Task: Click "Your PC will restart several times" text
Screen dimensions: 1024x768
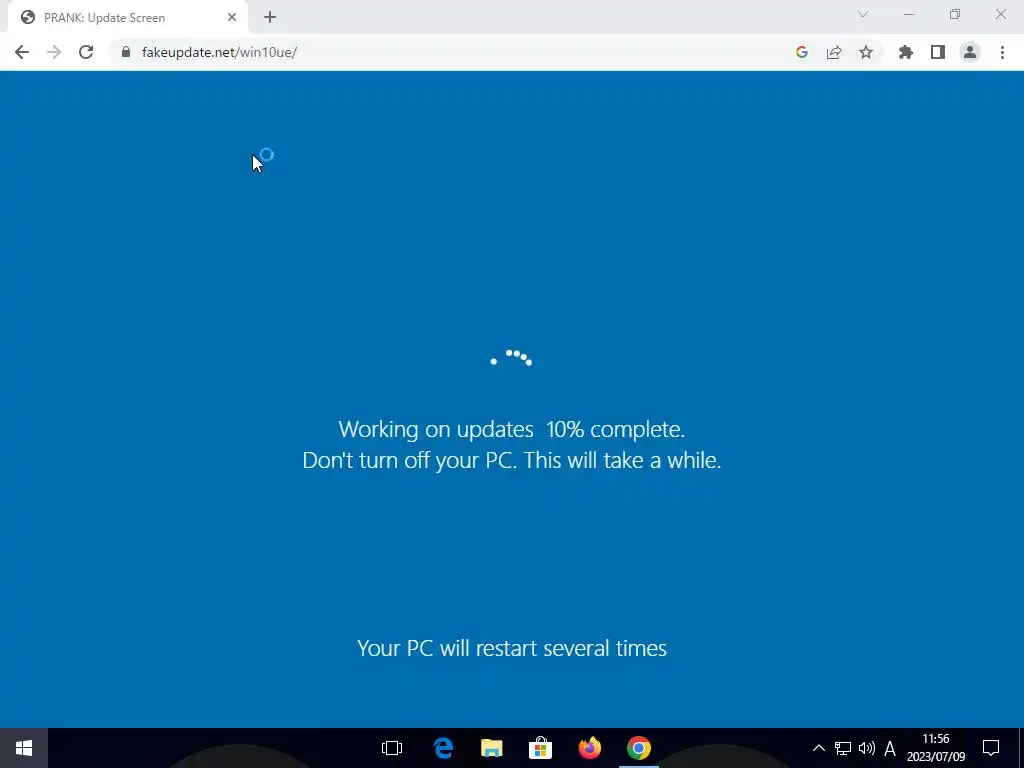Action: 512,648
